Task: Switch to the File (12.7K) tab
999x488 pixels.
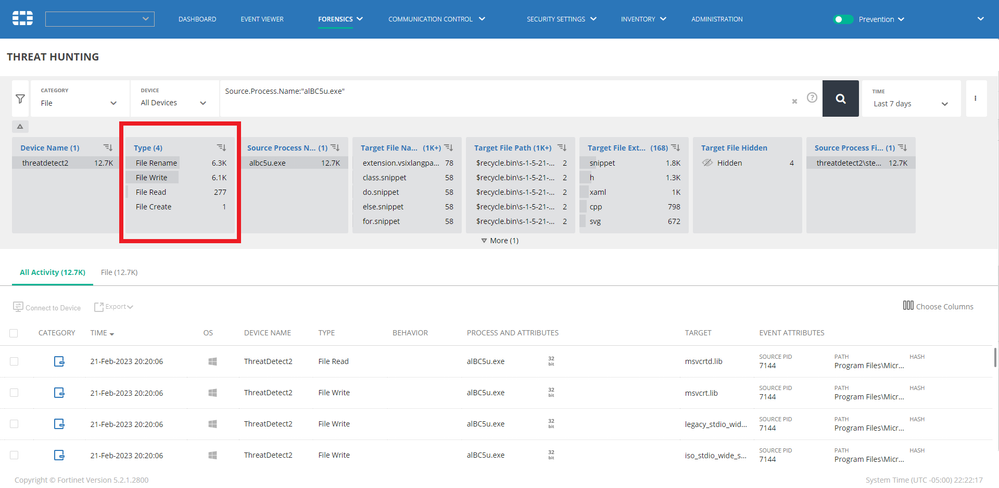Action: 119,272
